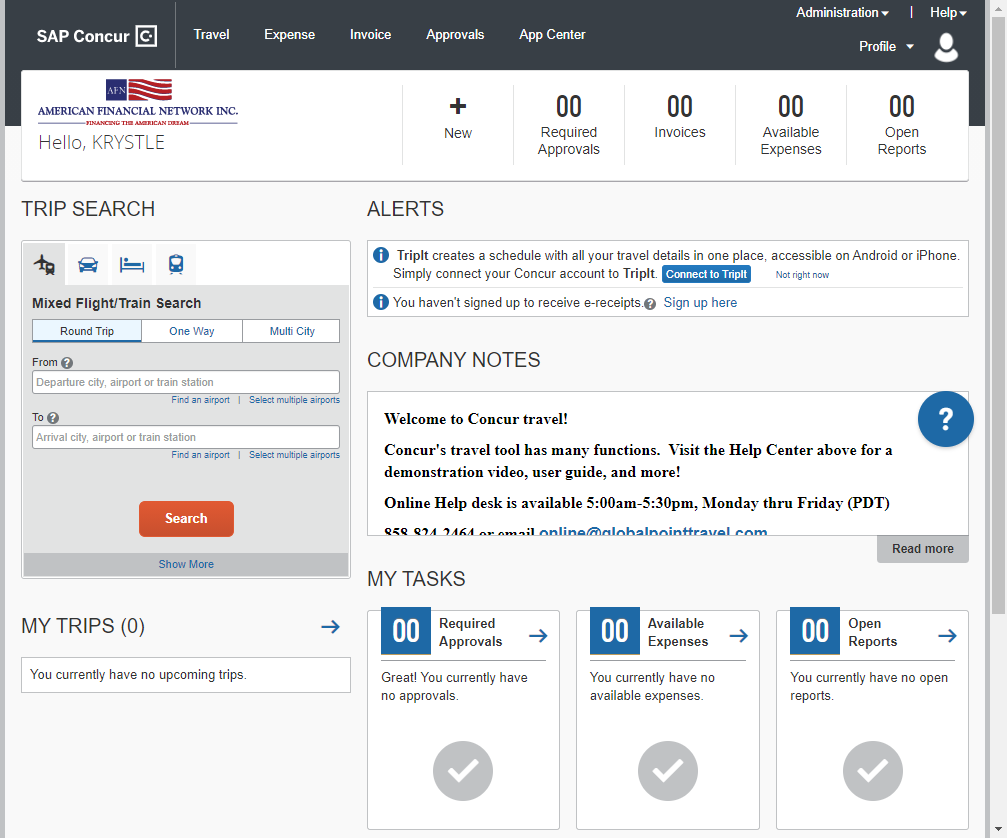
Task: Focus the Arrival city input field
Action: 186,437
